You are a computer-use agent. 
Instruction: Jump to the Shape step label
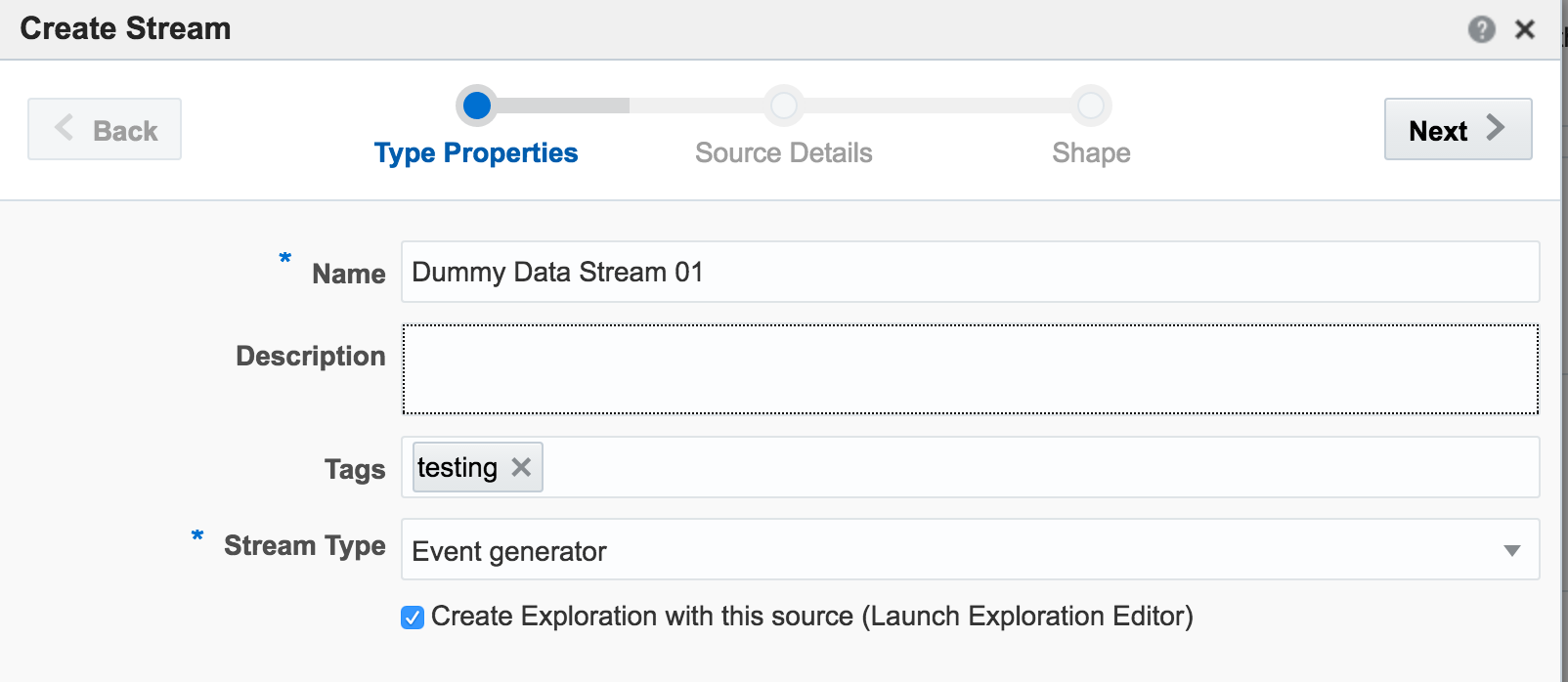pyautogui.click(x=1091, y=153)
